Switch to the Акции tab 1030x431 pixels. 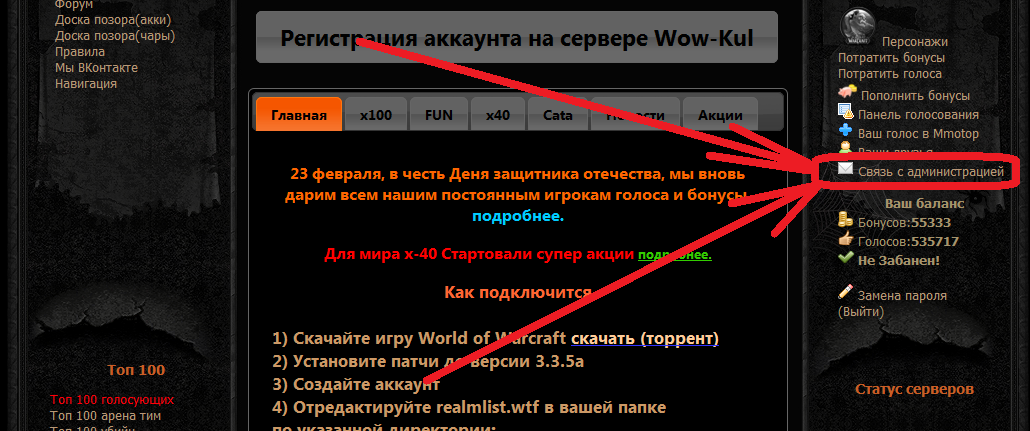721,114
